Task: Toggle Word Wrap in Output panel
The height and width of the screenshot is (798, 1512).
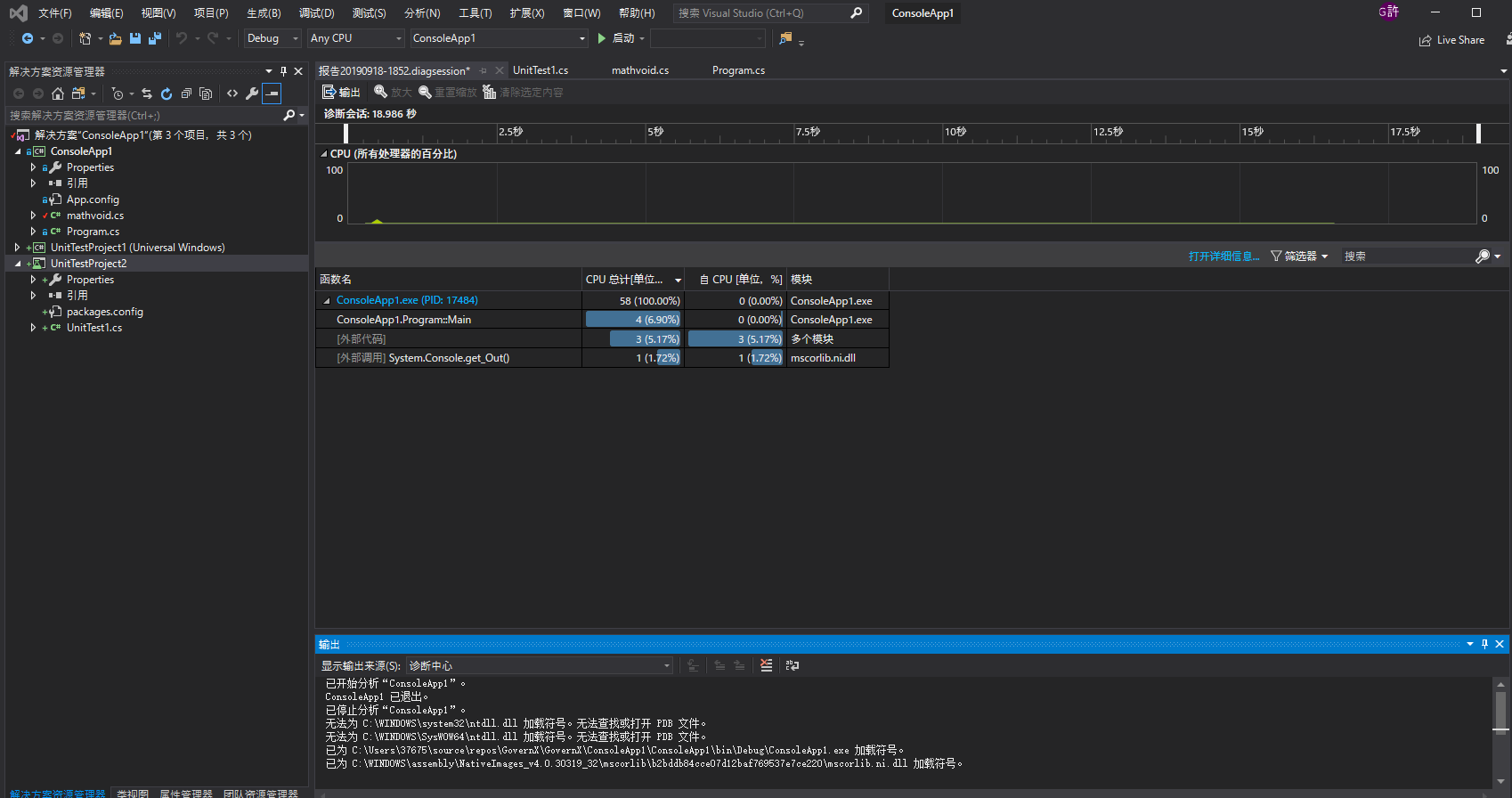Action: [x=793, y=665]
